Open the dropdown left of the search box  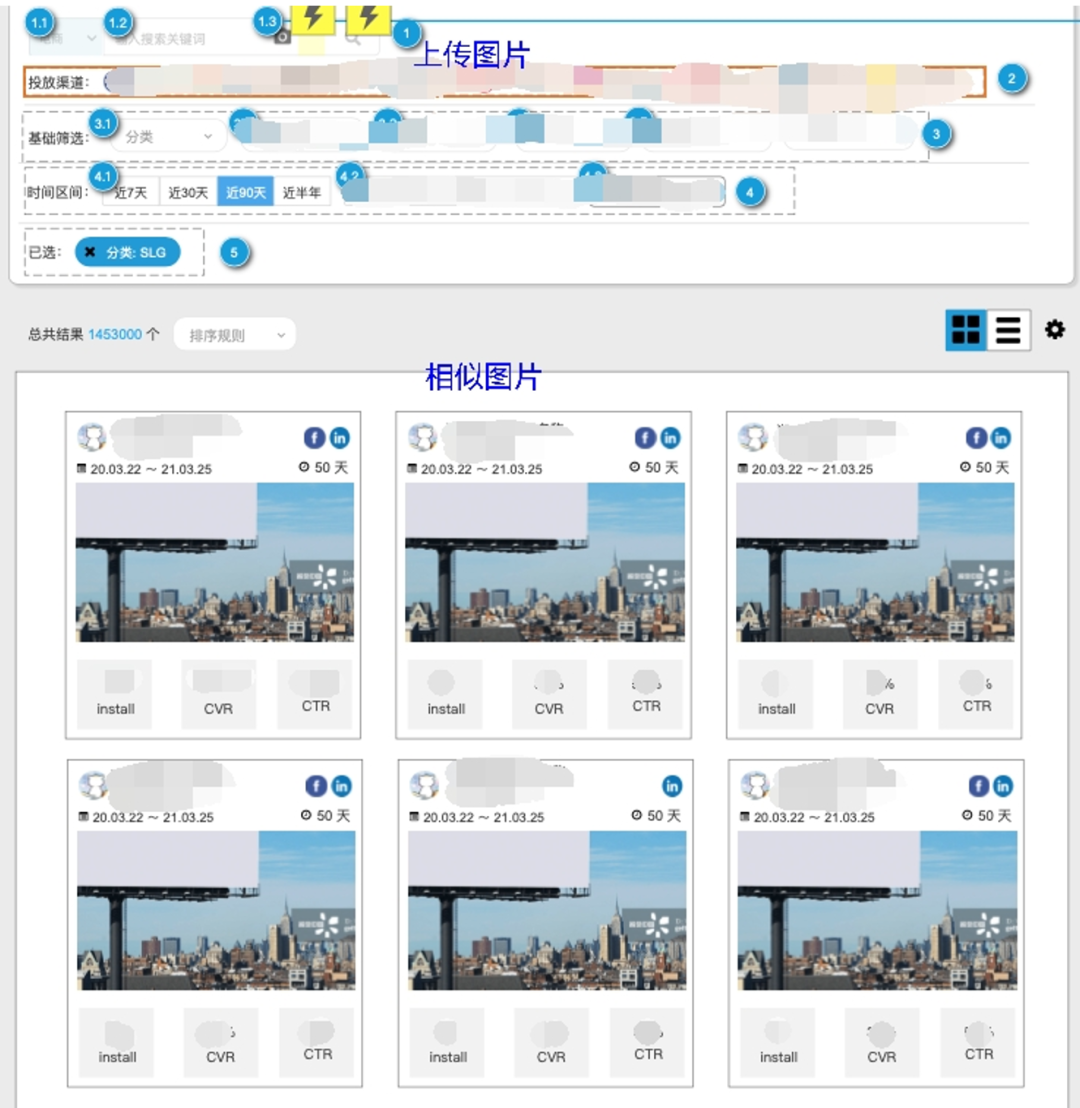(65, 38)
